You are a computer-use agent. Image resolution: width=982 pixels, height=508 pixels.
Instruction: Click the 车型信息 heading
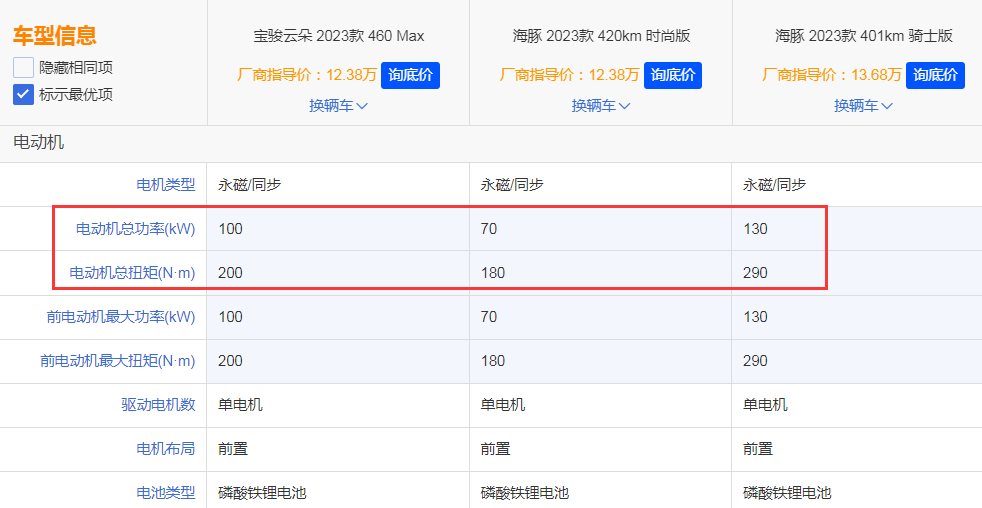(54, 36)
